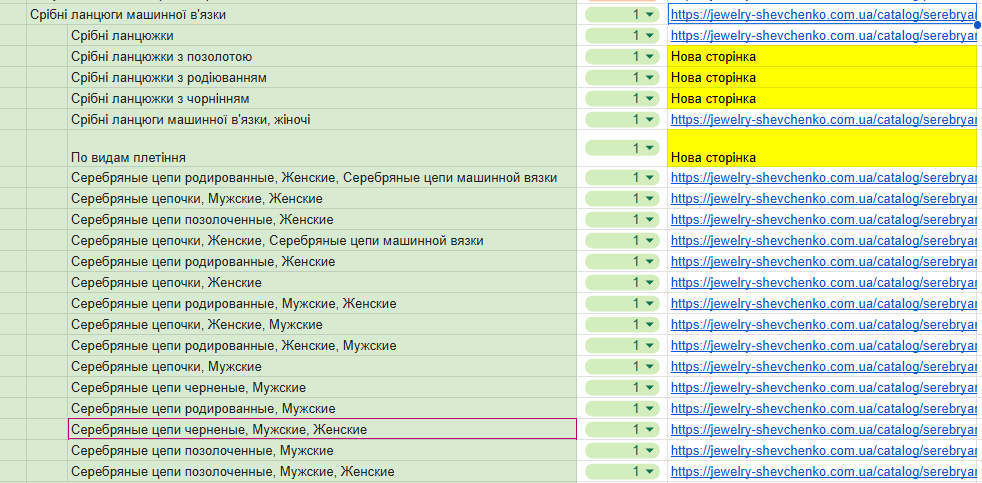This screenshot has width=982, height=483.
Task: Select cell 'Серебряные цепи позолоченные, Мужские'
Action: pyautogui.click(x=323, y=450)
